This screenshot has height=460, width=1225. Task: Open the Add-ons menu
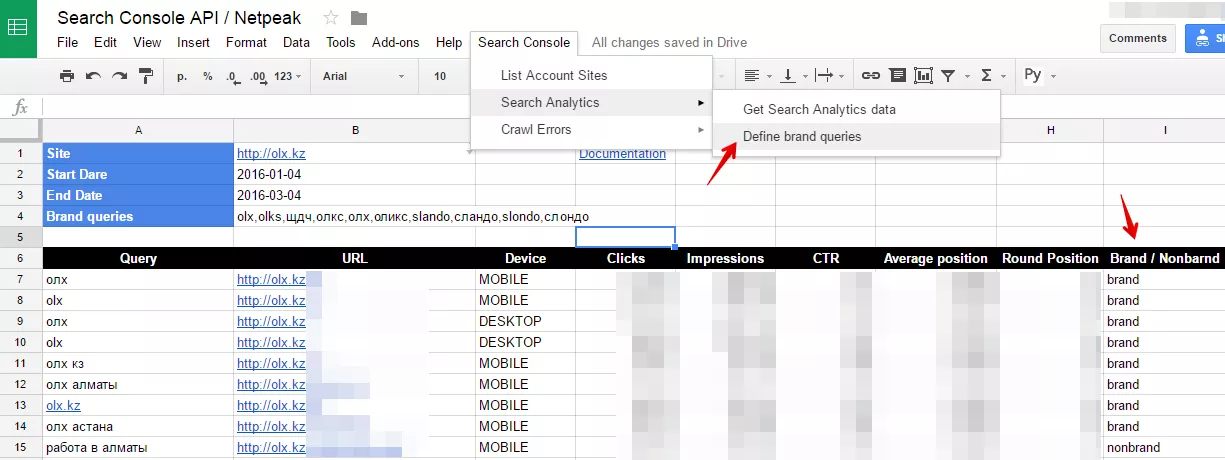[396, 42]
